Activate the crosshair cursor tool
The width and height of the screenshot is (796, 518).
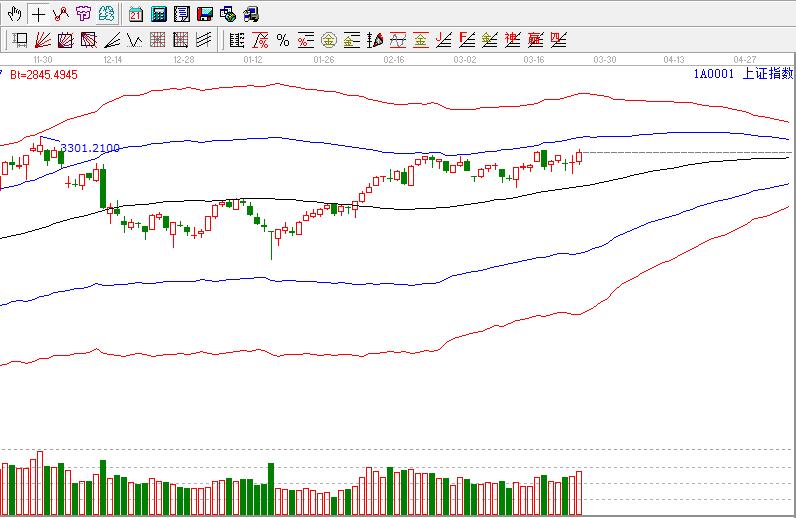point(38,14)
